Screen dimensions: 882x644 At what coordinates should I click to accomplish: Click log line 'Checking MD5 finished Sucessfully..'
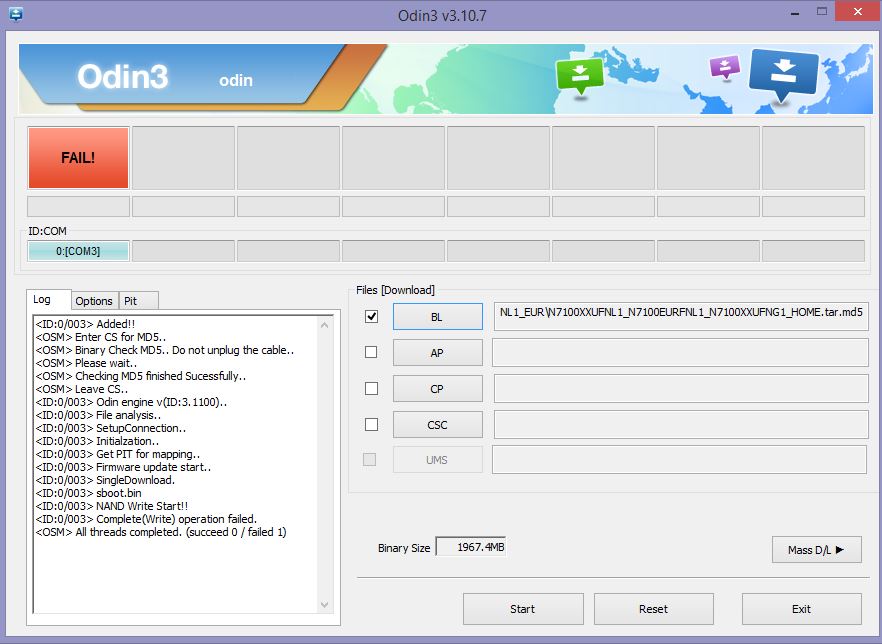(x=141, y=376)
